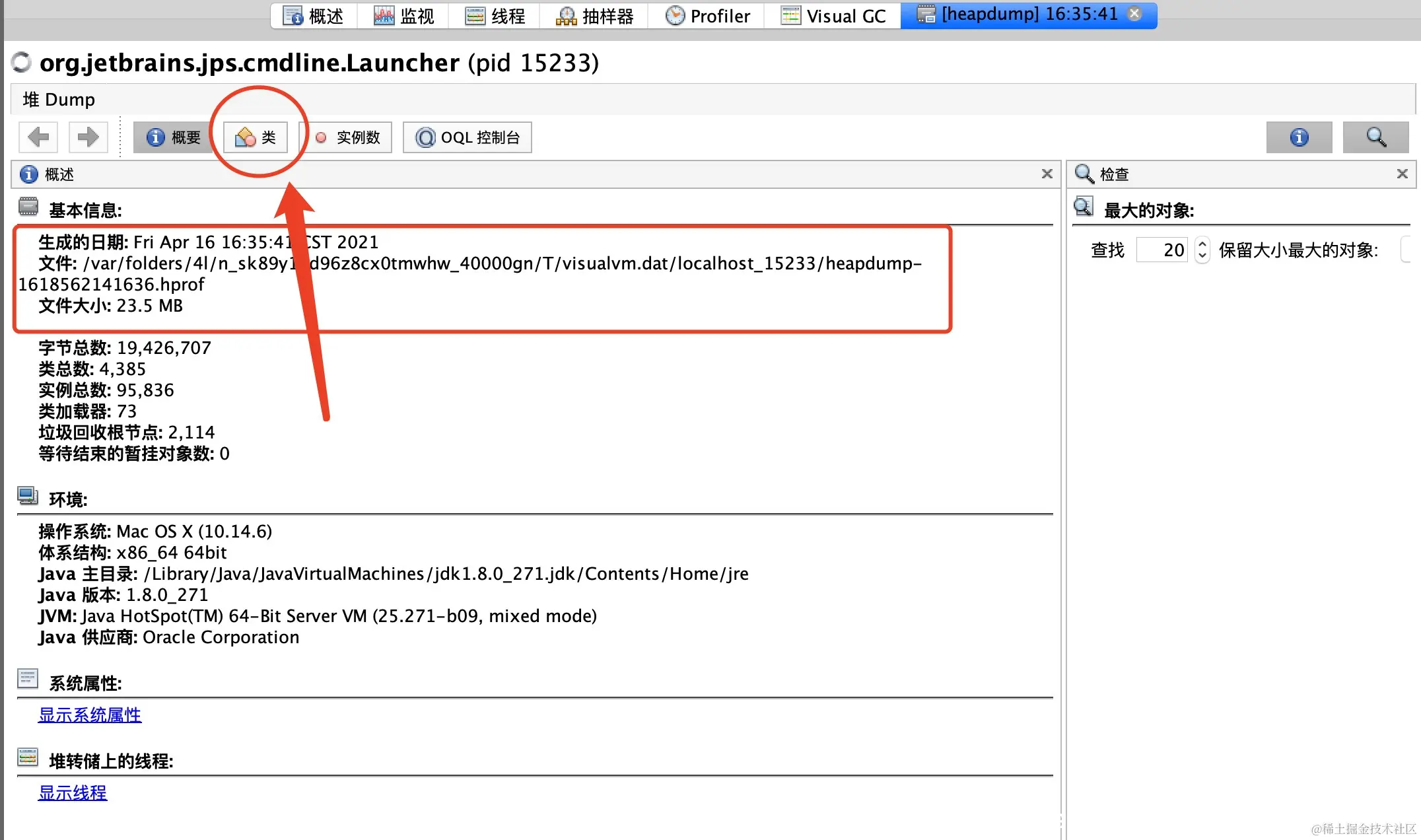
Task: Click the forward navigation arrow
Action: pos(87,137)
